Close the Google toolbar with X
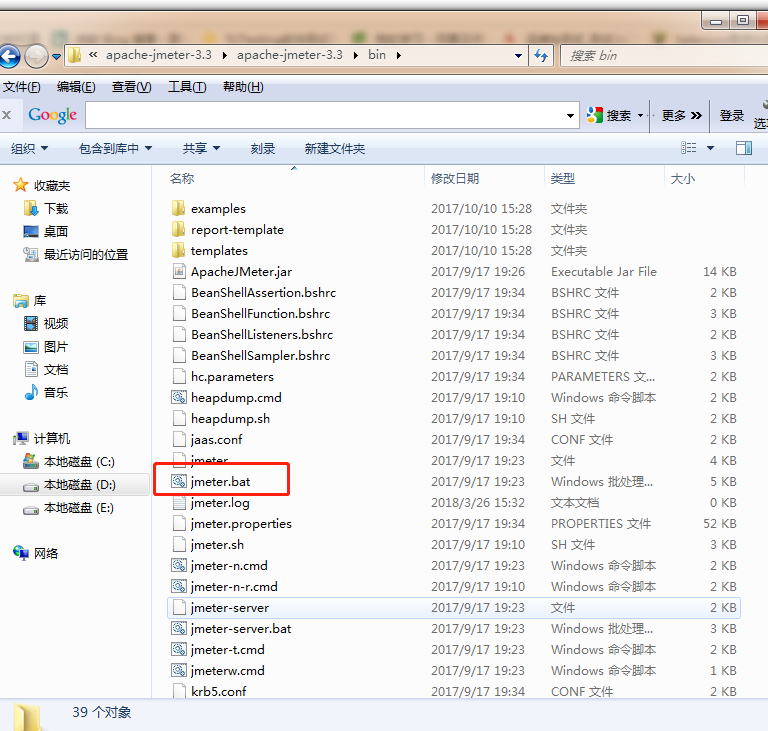Viewport: 768px width, 731px height. (6, 115)
